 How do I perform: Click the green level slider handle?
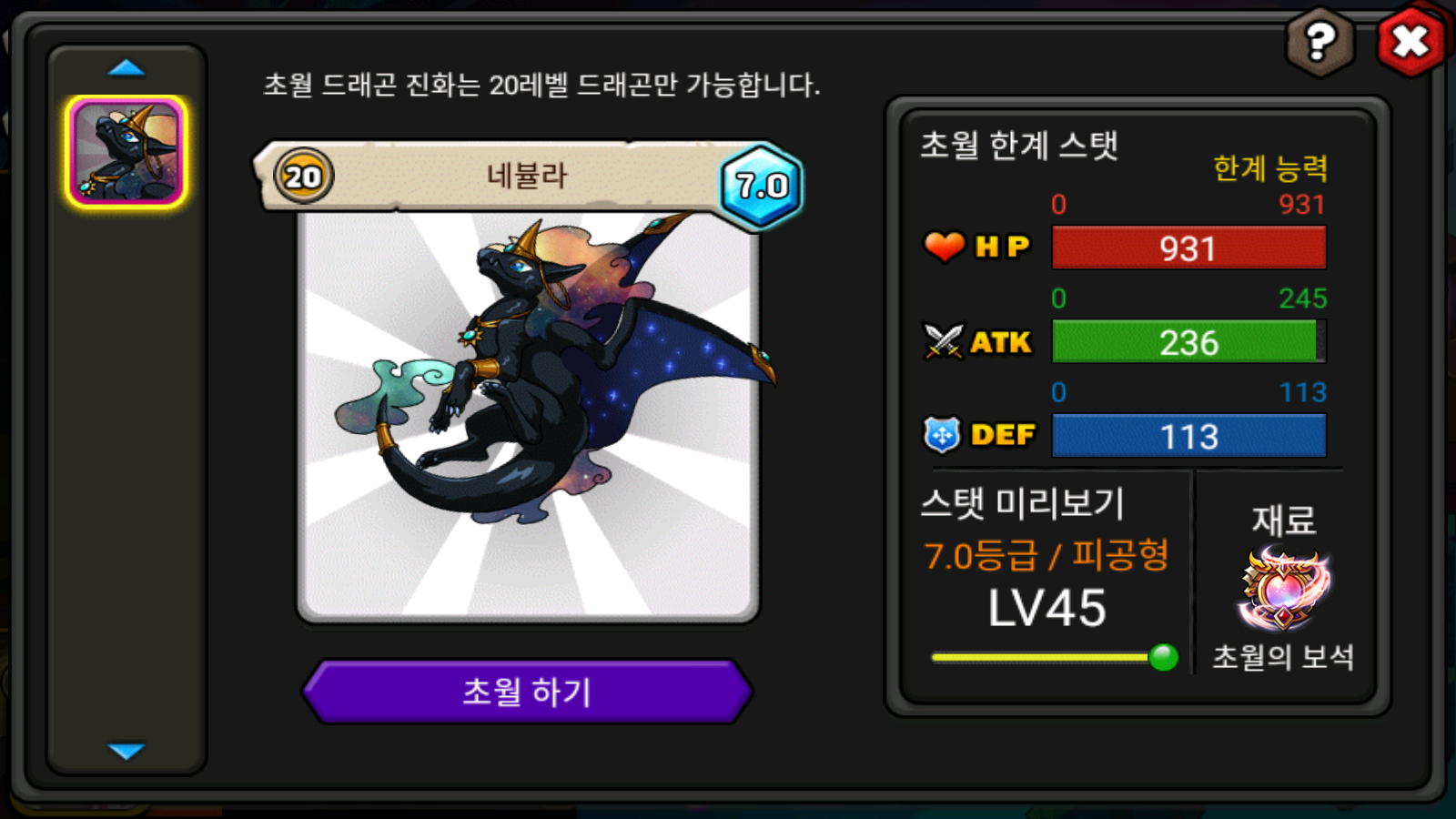click(1163, 656)
